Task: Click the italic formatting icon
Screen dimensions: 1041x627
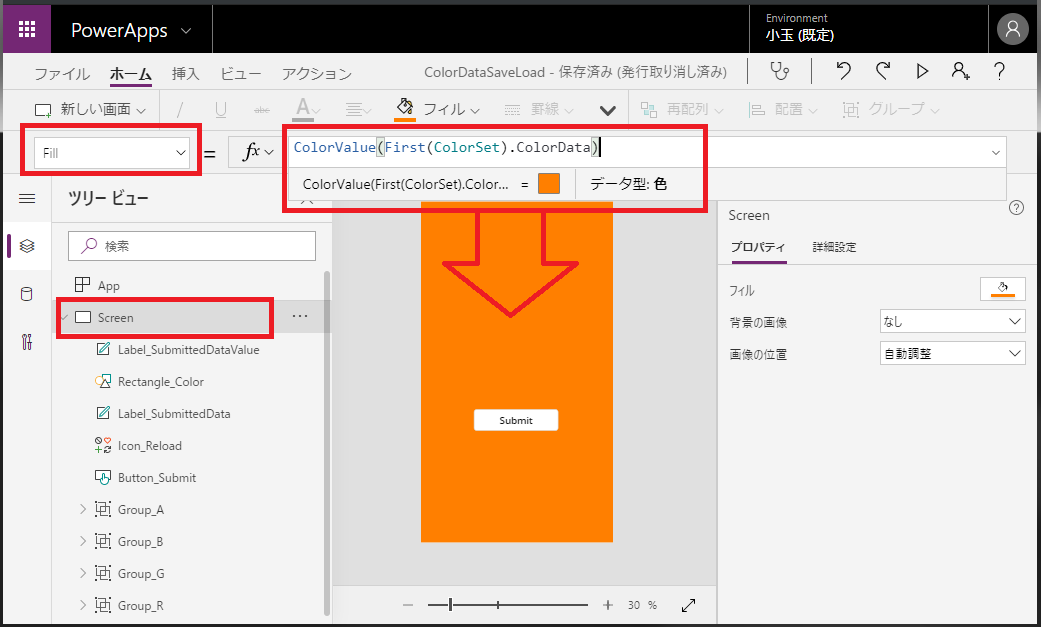Action: pos(181,110)
